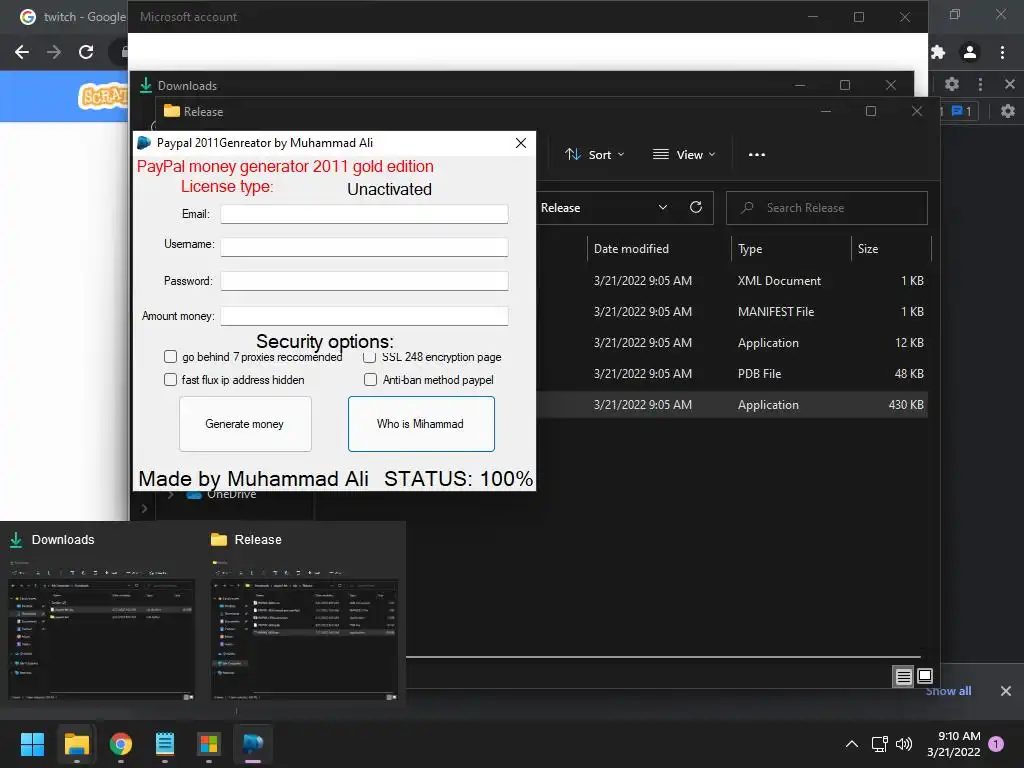1024x768 pixels.
Task: Close the Chrome downloads bar
Action: point(1006,691)
